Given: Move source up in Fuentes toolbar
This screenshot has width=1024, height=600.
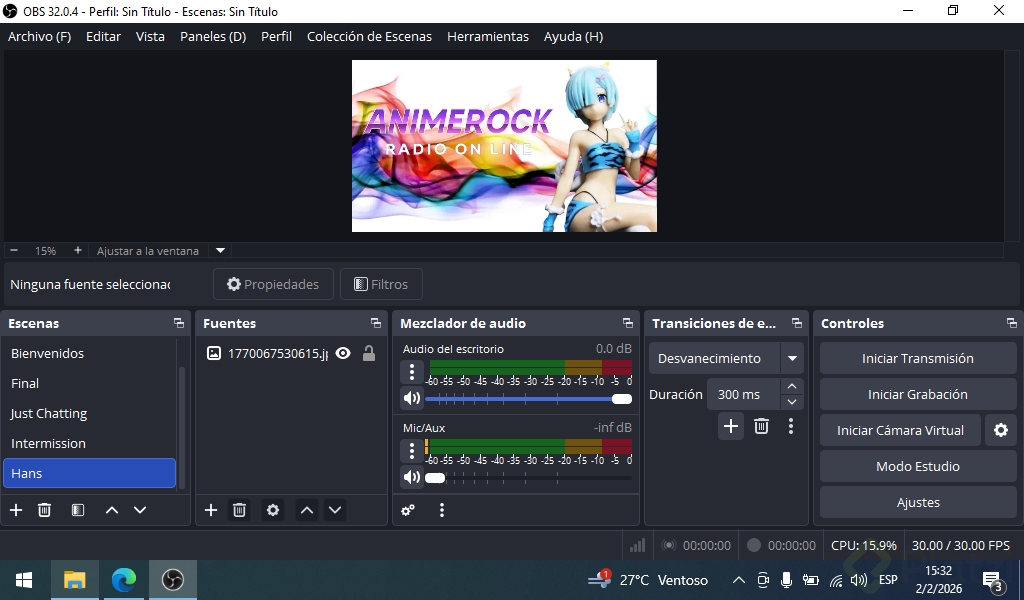Looking at the screenshot, I should click(307, 510).
